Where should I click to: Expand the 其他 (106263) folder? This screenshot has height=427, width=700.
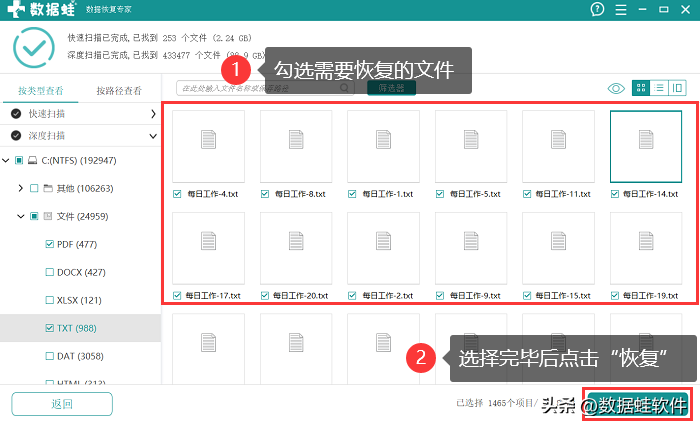click(21, 188)
